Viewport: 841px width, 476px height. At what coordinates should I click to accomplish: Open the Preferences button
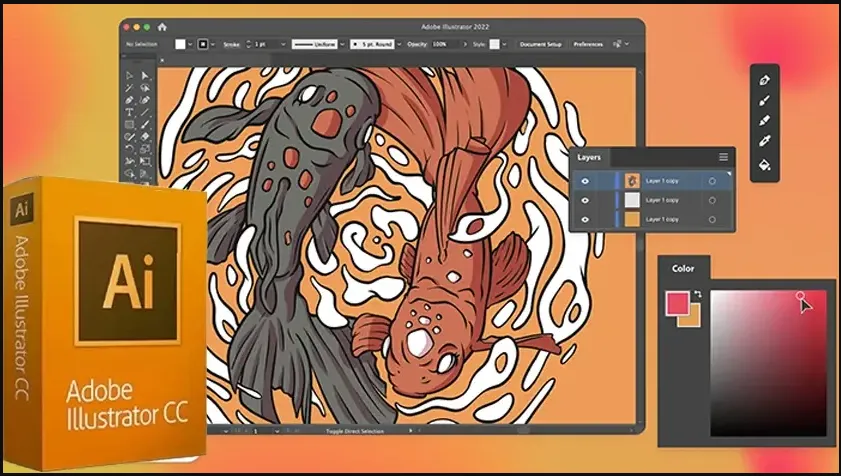click(x=588, y=45)
